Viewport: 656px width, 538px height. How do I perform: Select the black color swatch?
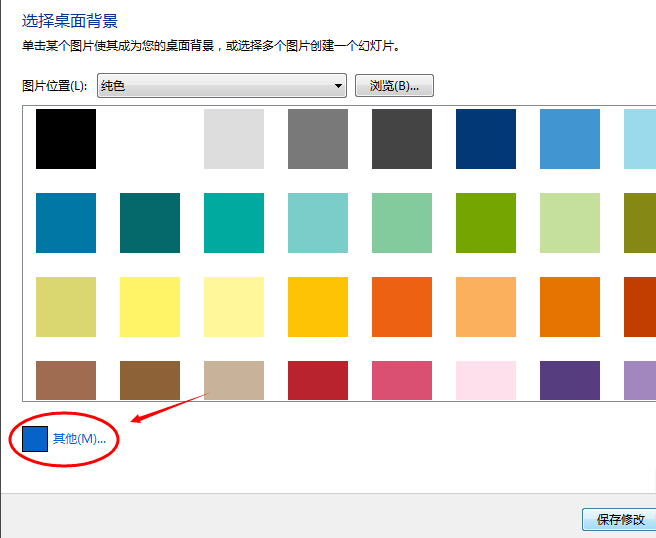point(66,139)
